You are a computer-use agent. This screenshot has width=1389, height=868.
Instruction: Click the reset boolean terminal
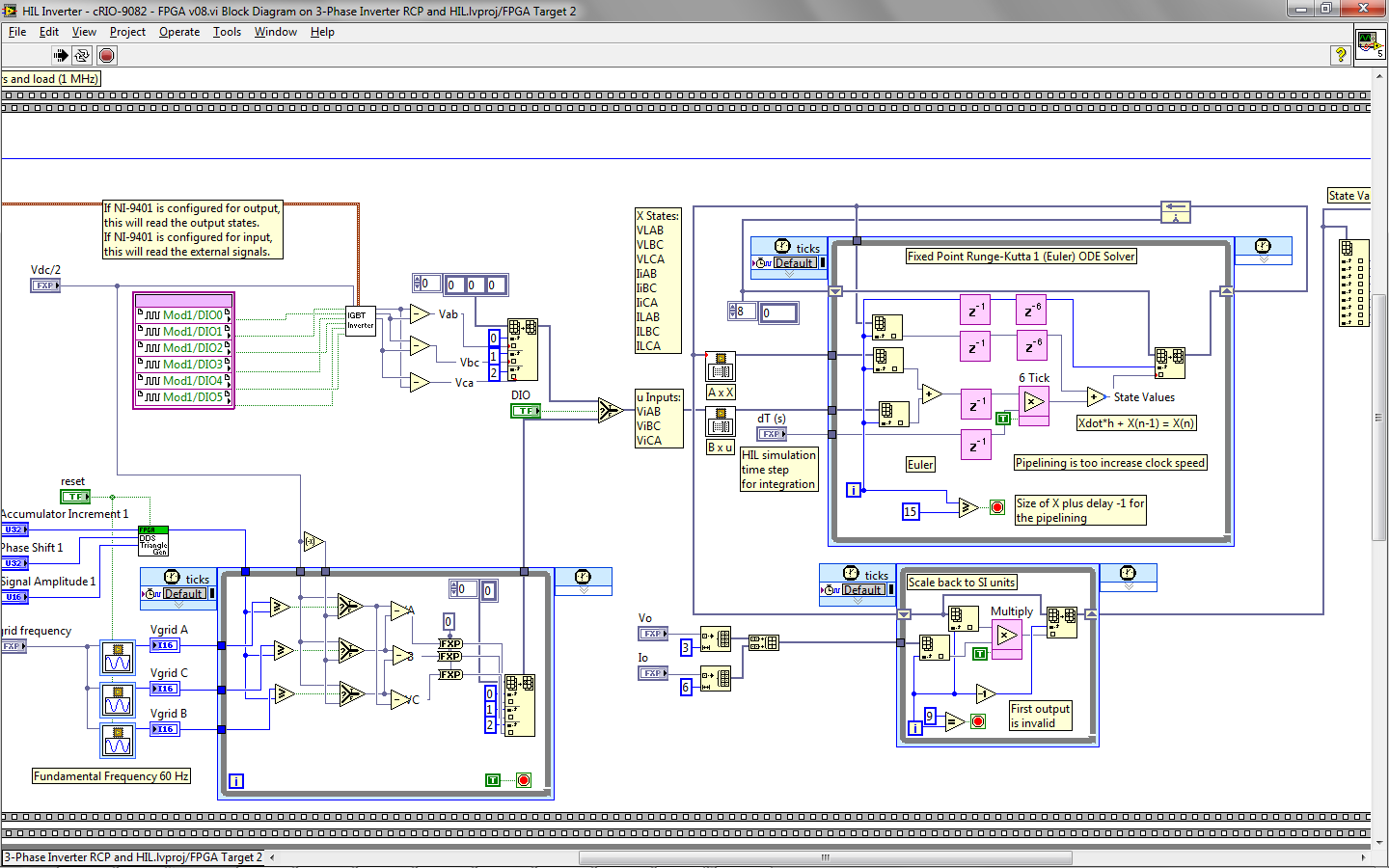[75, 497]
